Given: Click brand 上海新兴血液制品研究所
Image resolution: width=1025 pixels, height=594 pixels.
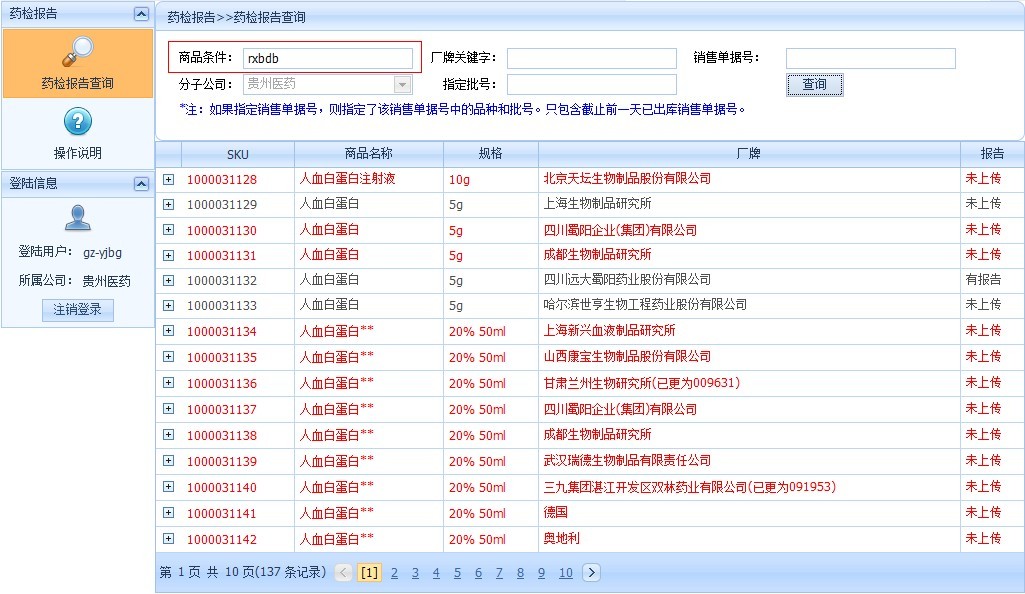Looking at the screenshot, I should [609, 331].
